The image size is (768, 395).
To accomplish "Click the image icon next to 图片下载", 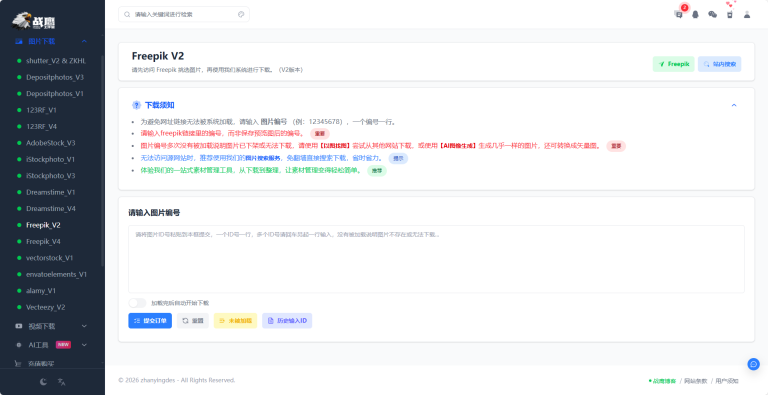I will [x=19, y=41].
